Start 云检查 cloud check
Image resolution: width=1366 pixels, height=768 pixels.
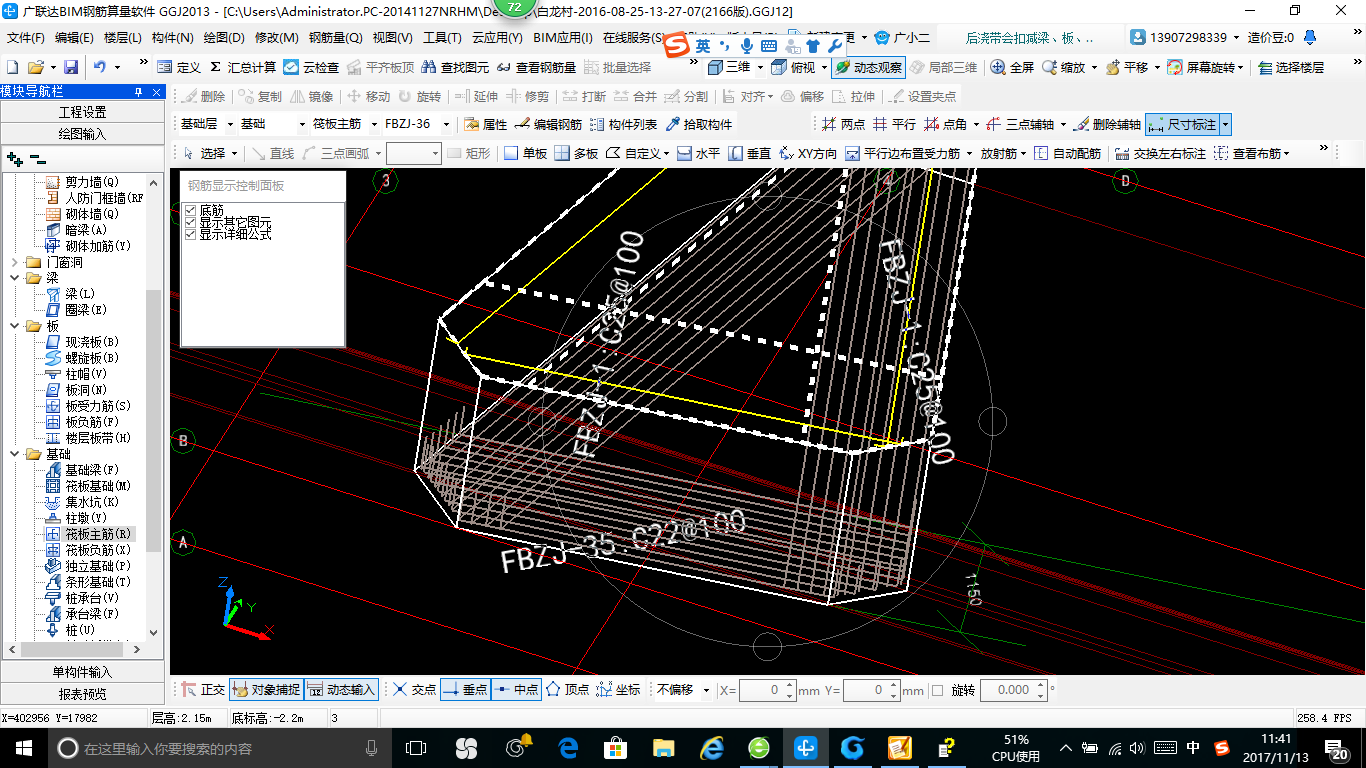point(311,67)
